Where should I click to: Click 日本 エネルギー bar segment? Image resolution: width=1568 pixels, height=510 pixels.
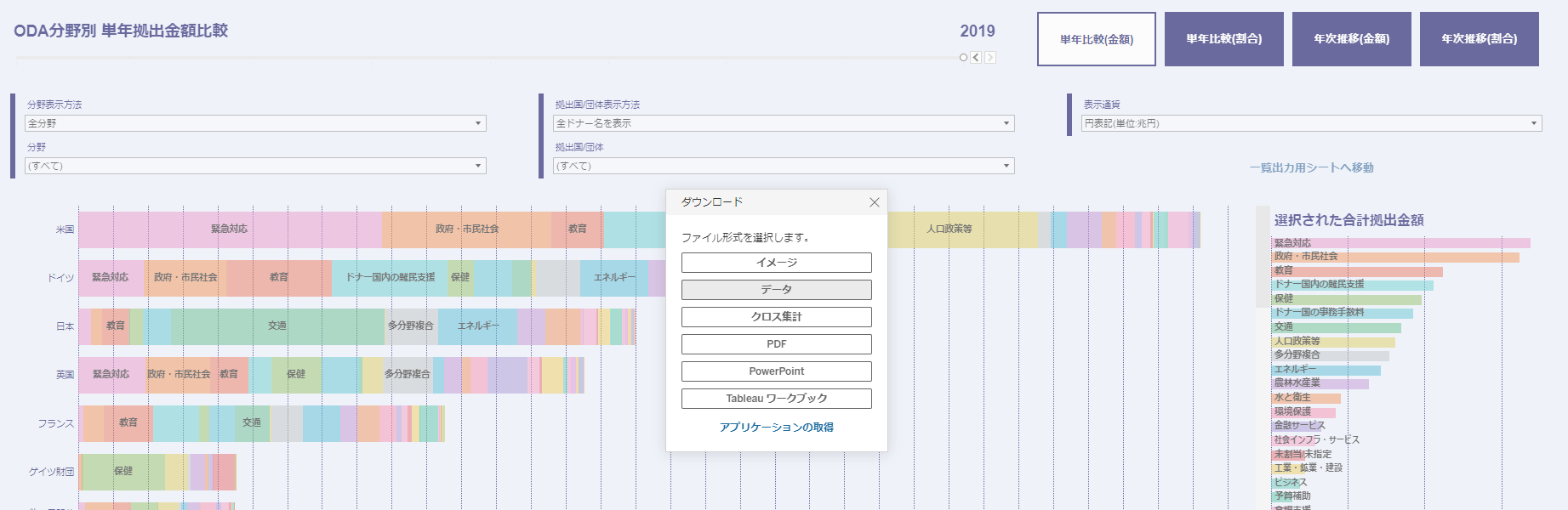click(478, 326)
